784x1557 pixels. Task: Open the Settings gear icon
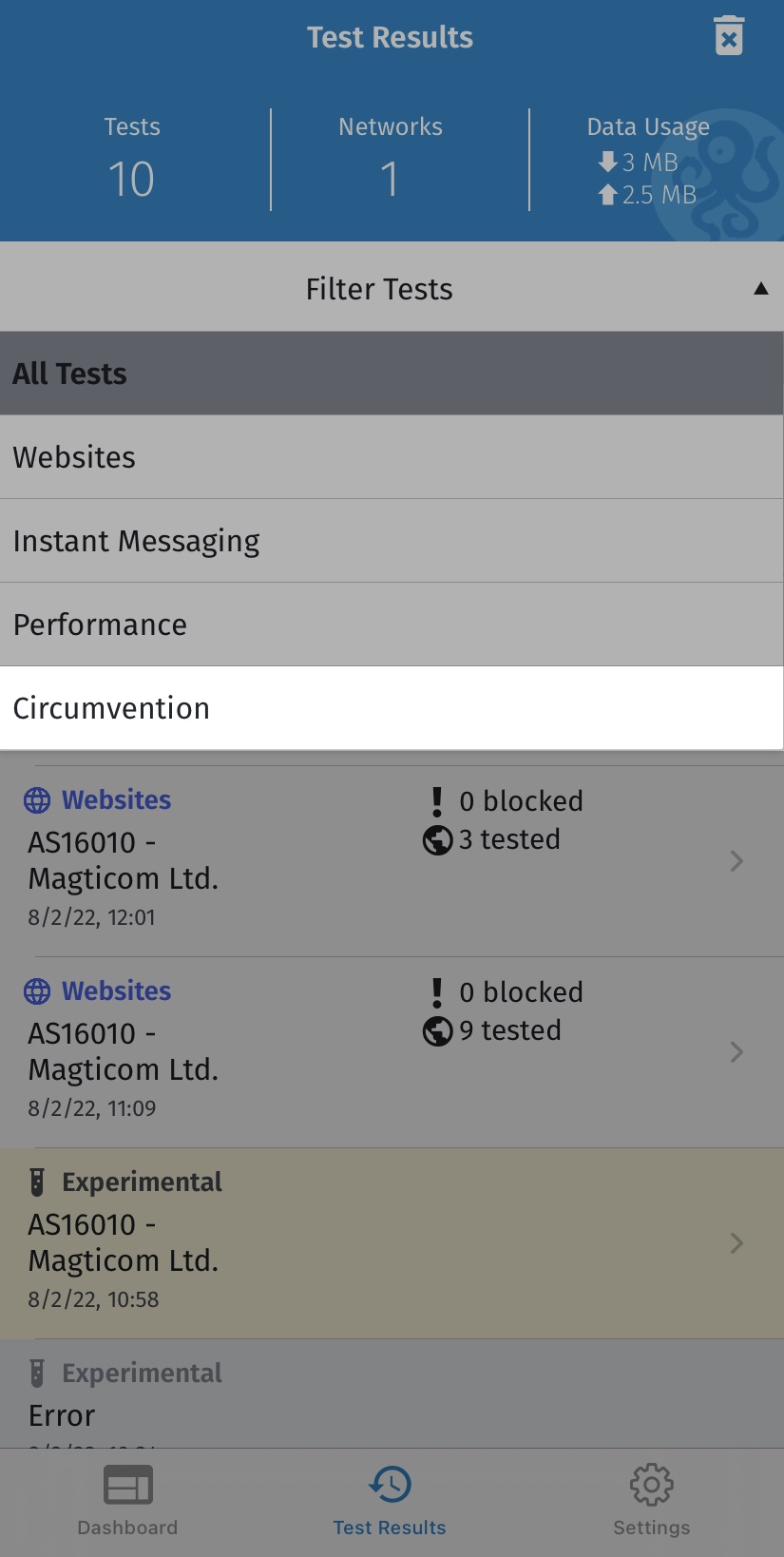[652, 1484]
